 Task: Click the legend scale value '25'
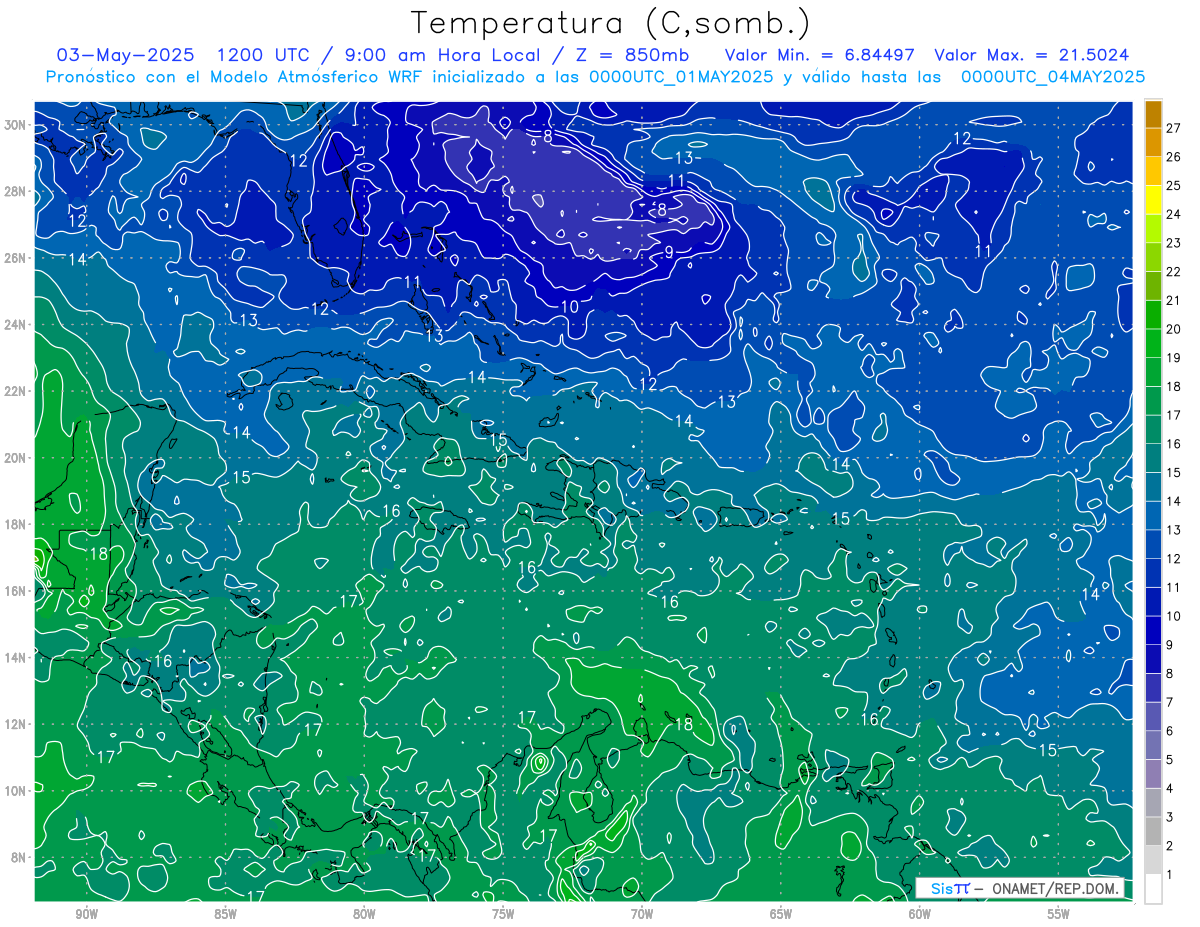pyautogui.click(x=1173, y=186)
